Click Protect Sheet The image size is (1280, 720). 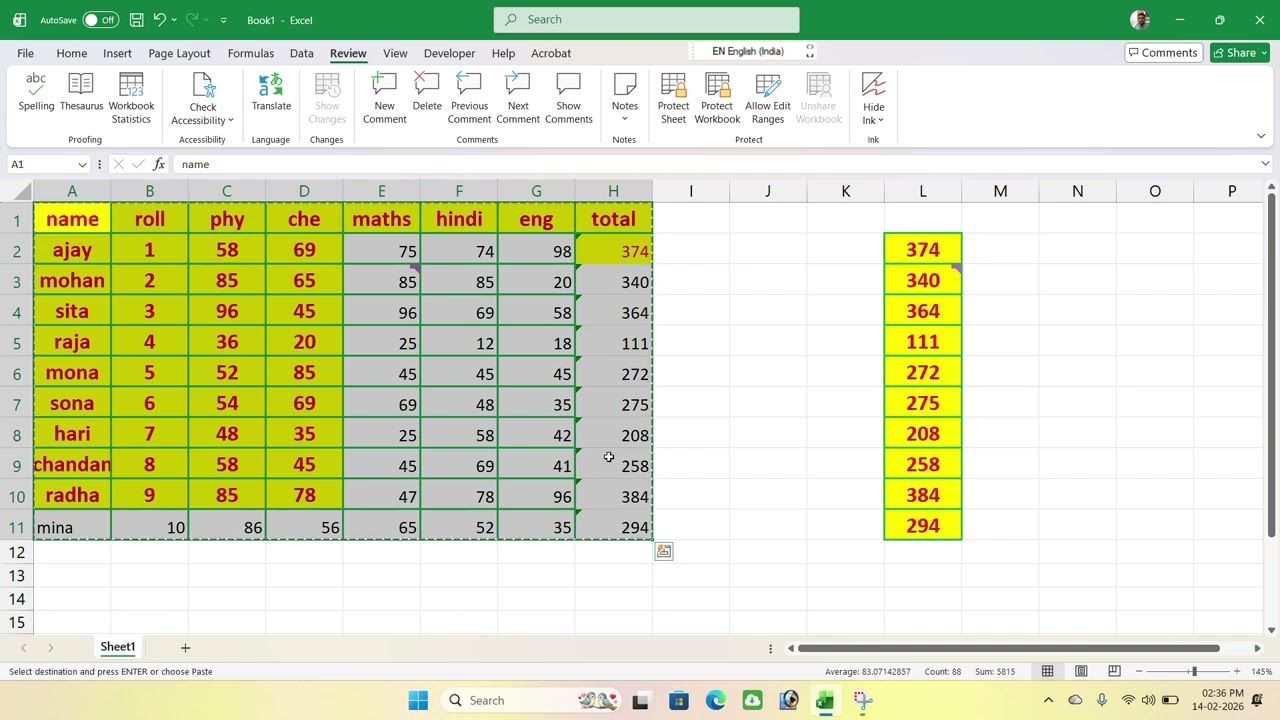tap(673, 99)
